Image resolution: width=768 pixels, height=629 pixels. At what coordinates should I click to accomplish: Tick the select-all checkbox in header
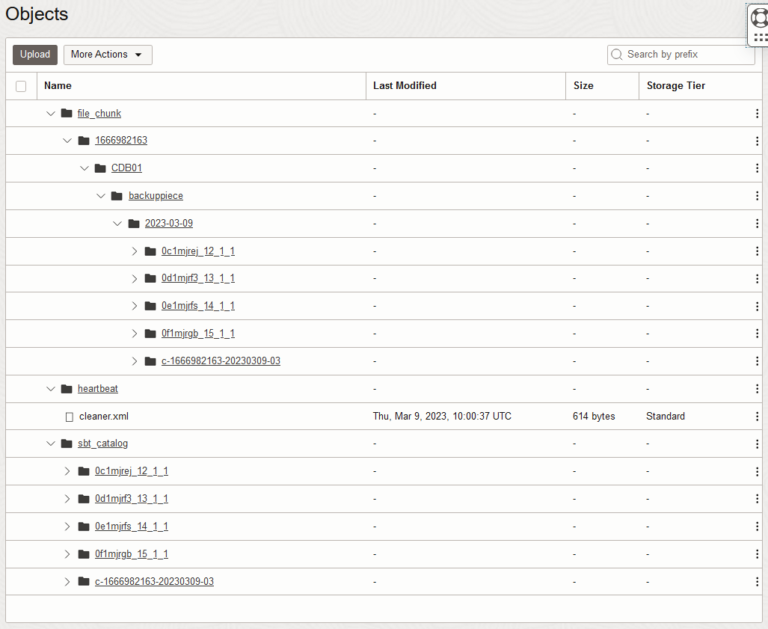coord(21,86)
